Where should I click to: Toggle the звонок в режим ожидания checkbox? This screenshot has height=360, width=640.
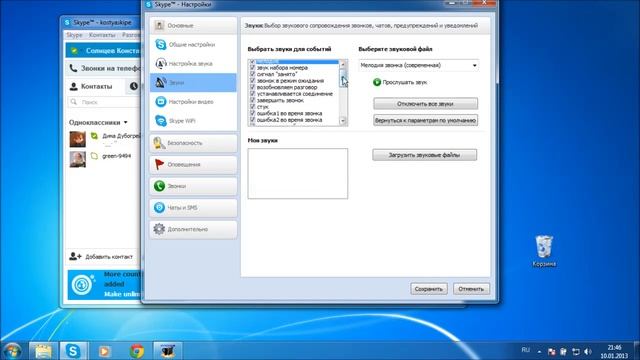tap(252, 80)
